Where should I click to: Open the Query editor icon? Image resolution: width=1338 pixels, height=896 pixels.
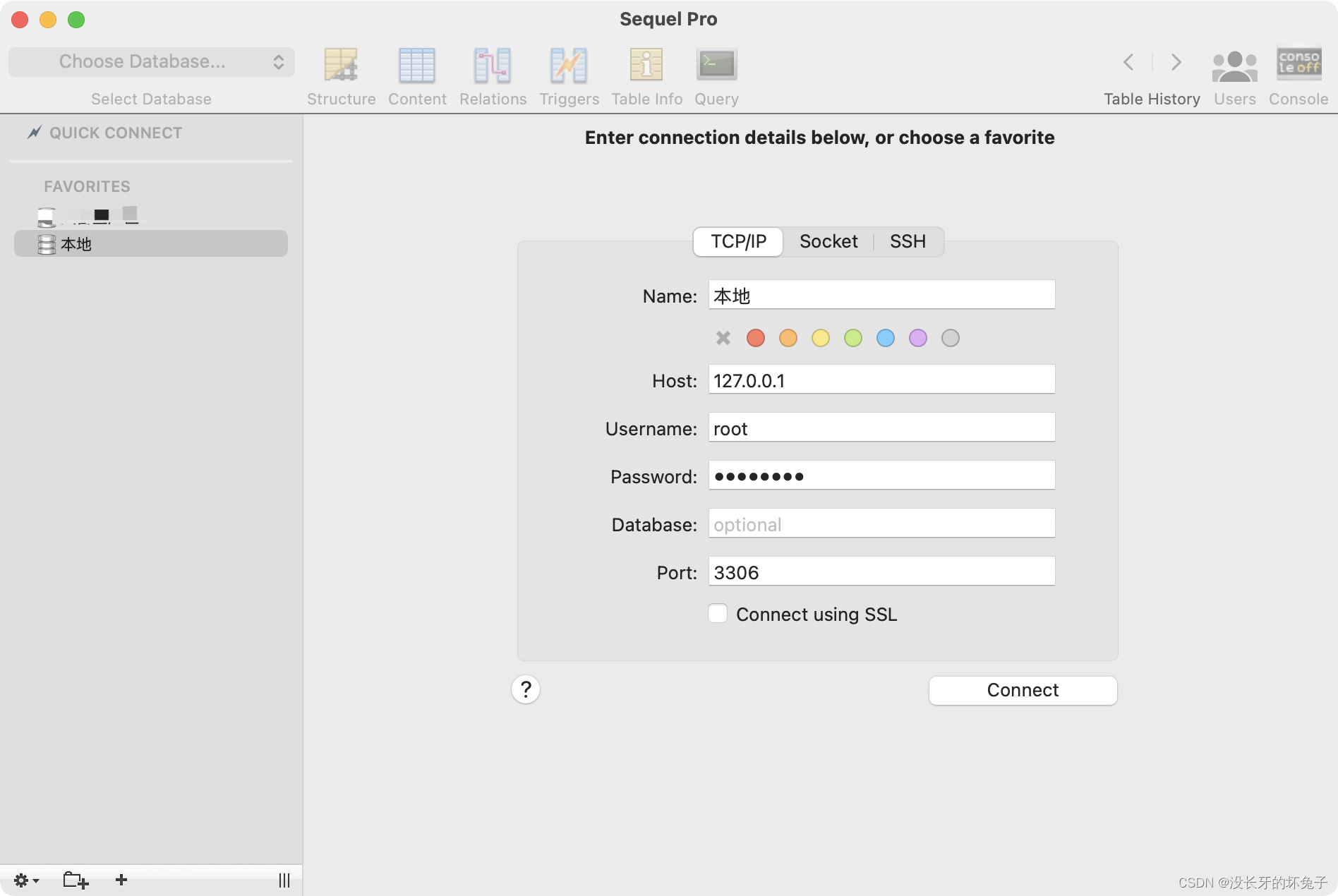coord(716,65)
